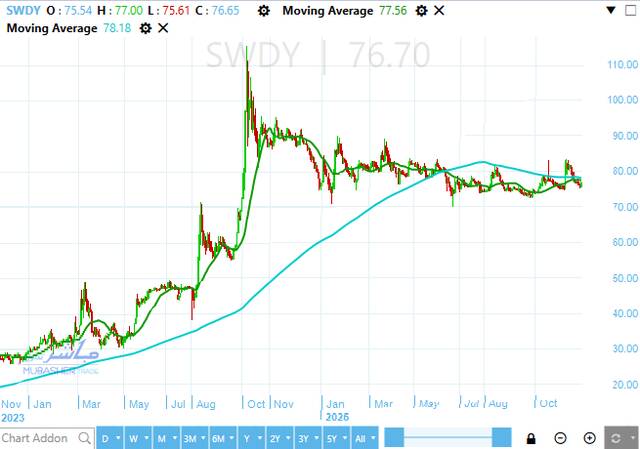The width and height of the screenshot is (640, 449).
Task: Zoom out with the minus icon
Action: click(561, 438)
